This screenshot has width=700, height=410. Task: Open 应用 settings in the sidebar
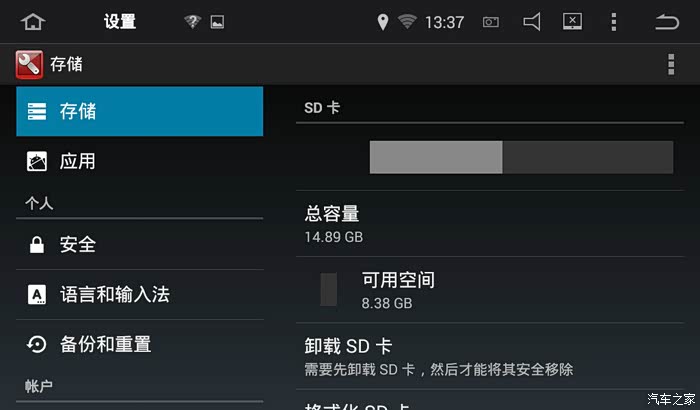point(140,161)
